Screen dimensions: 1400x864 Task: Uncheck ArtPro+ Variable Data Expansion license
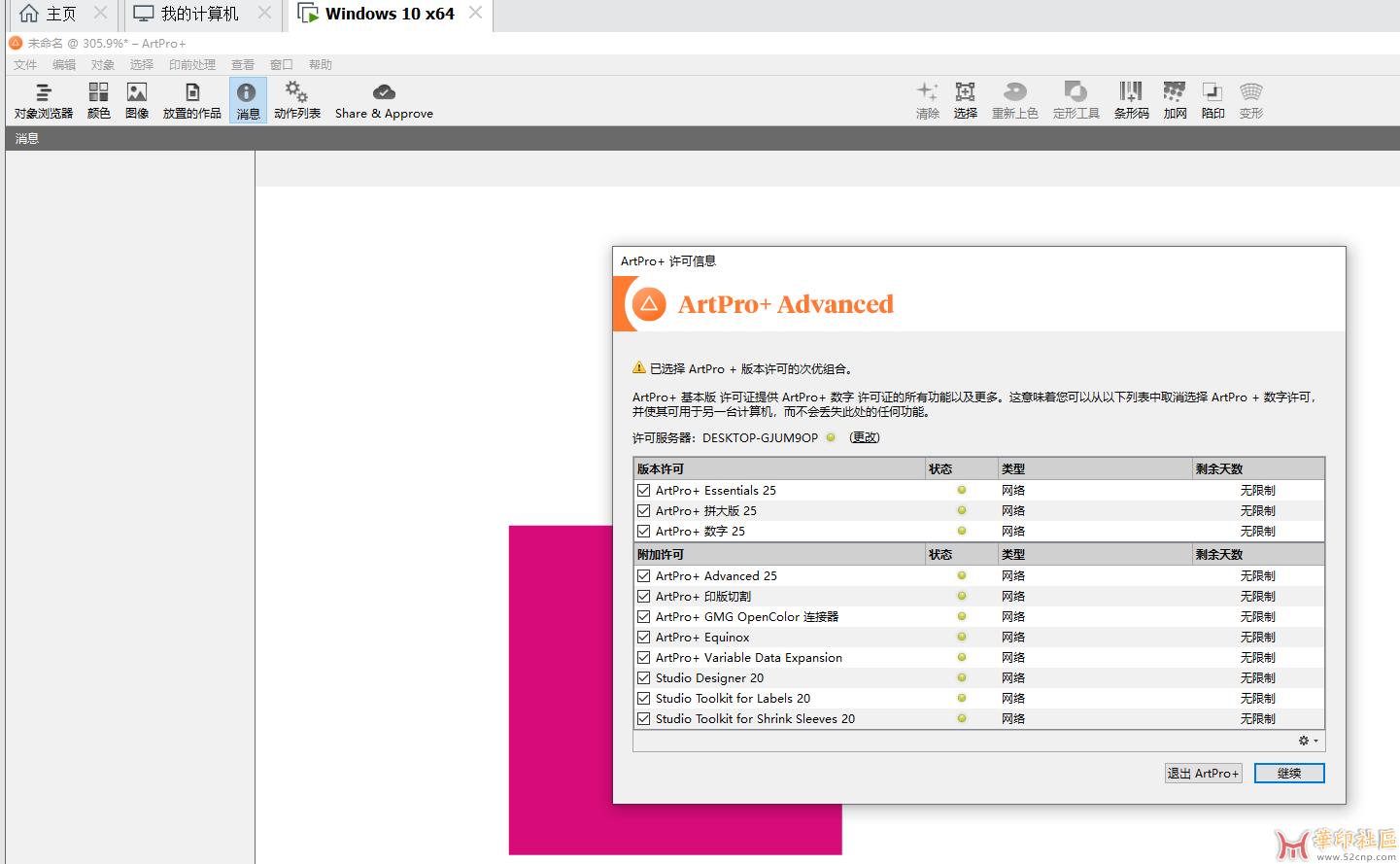pos(643,657)
